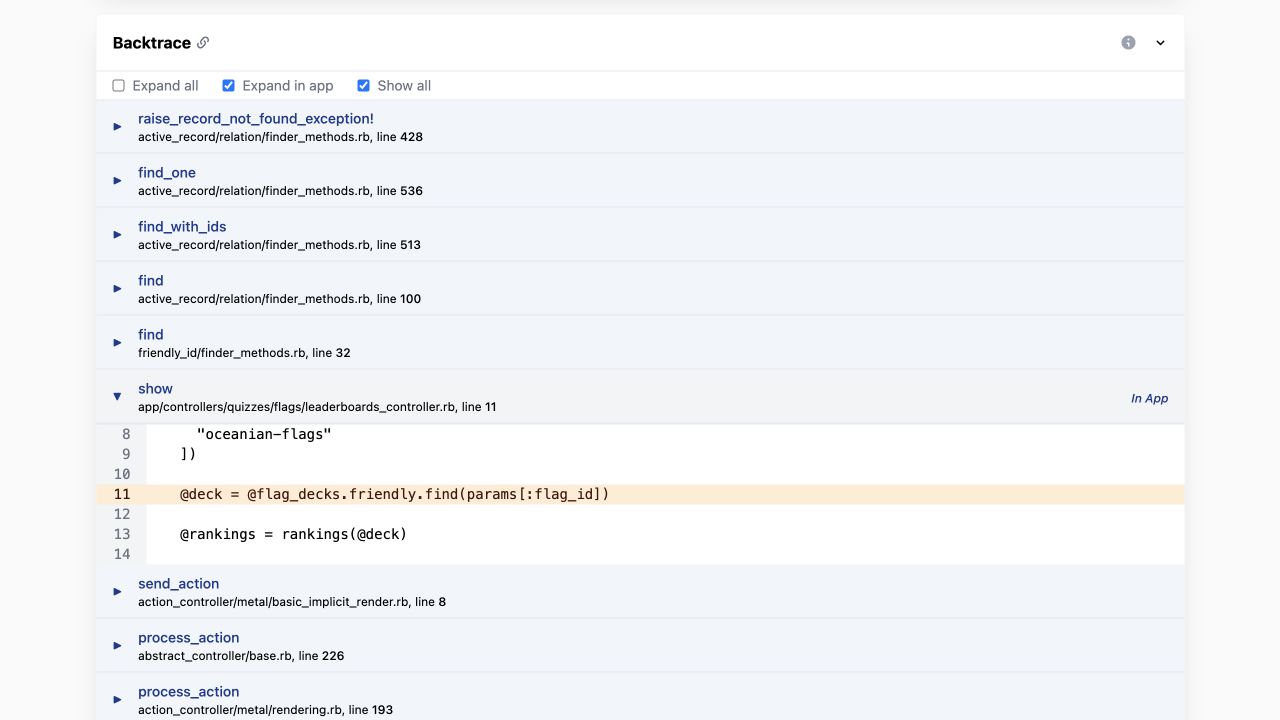Image resolution: width=1280 pixels, height=720 pixels.
Task: Click the send_action function name
Action: coord(178,584)
